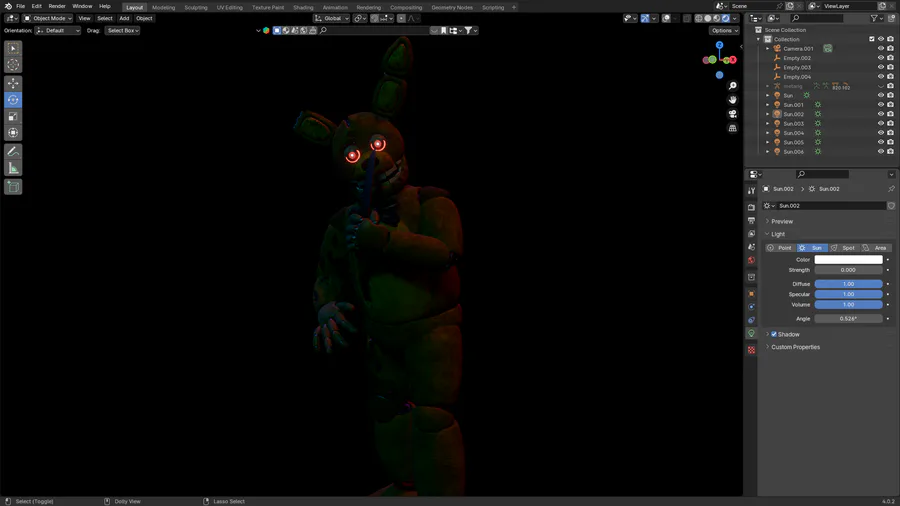Toggle pin icon in properties header
The image size is (900, 506).
coord(891,189)
